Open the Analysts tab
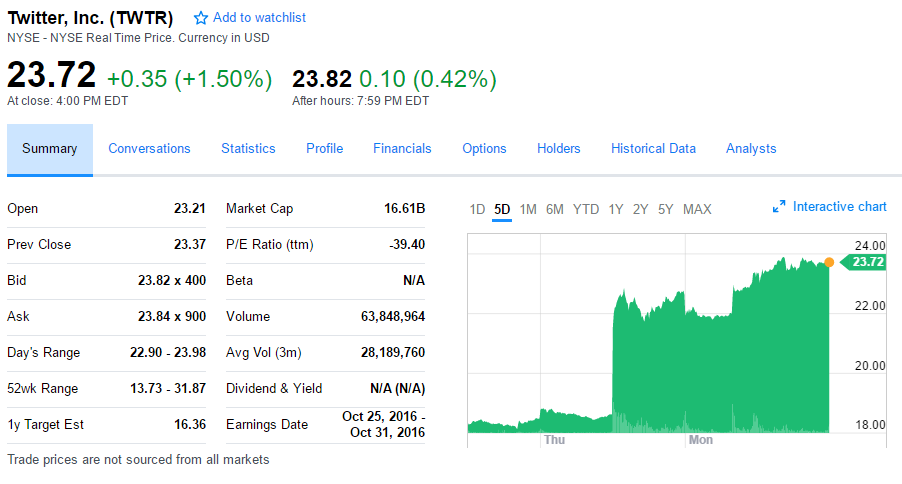This screenshot has width=902, height=484. (751, 148)
